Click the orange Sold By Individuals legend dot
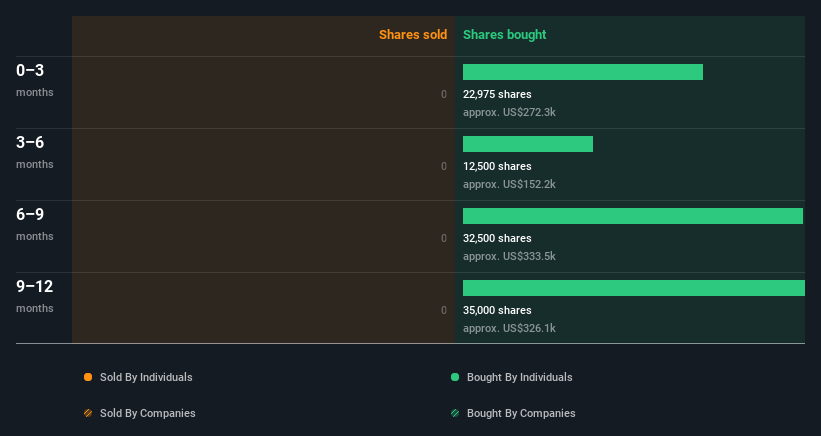Image resolution: width=821 pixels, height=436 pixels. pyautogui.click(x=88, y=377)
